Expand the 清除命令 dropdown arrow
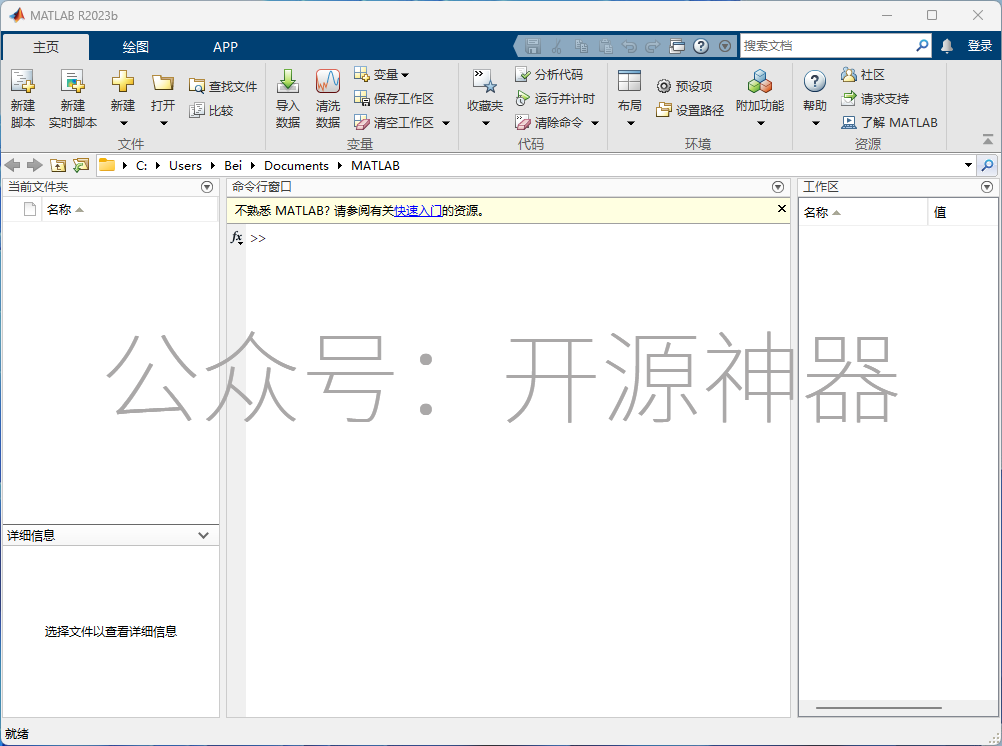1002x746 pixels. pos(595,123)
